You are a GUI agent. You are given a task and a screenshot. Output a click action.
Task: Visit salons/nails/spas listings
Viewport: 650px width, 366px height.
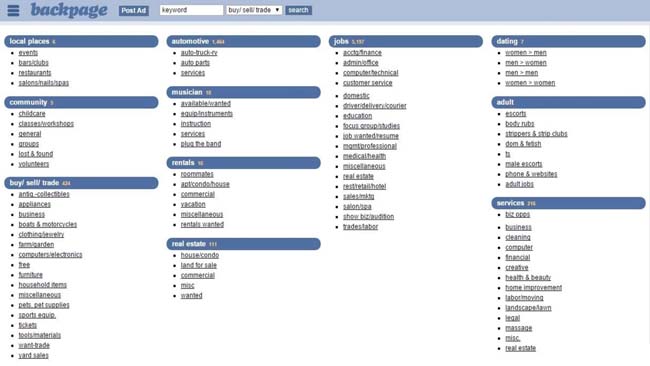tap(44, 83)
